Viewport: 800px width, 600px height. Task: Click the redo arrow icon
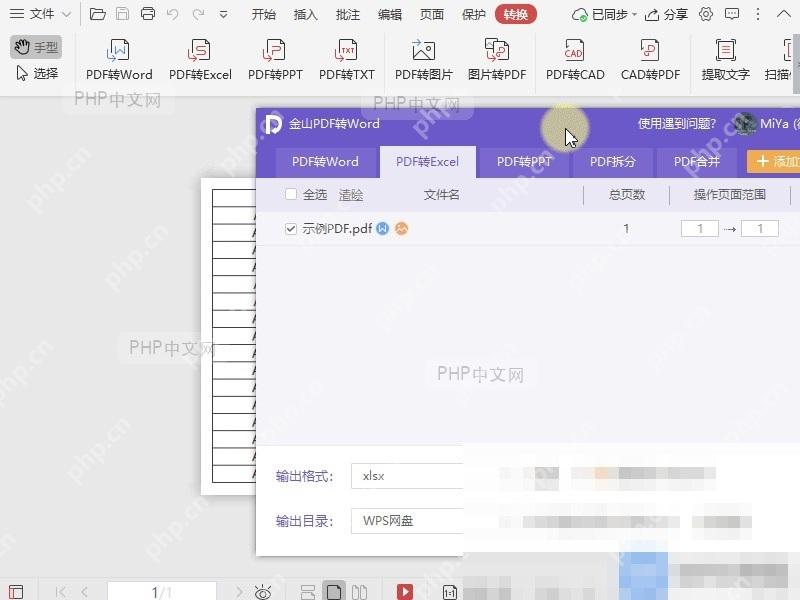tap(198, 14)
